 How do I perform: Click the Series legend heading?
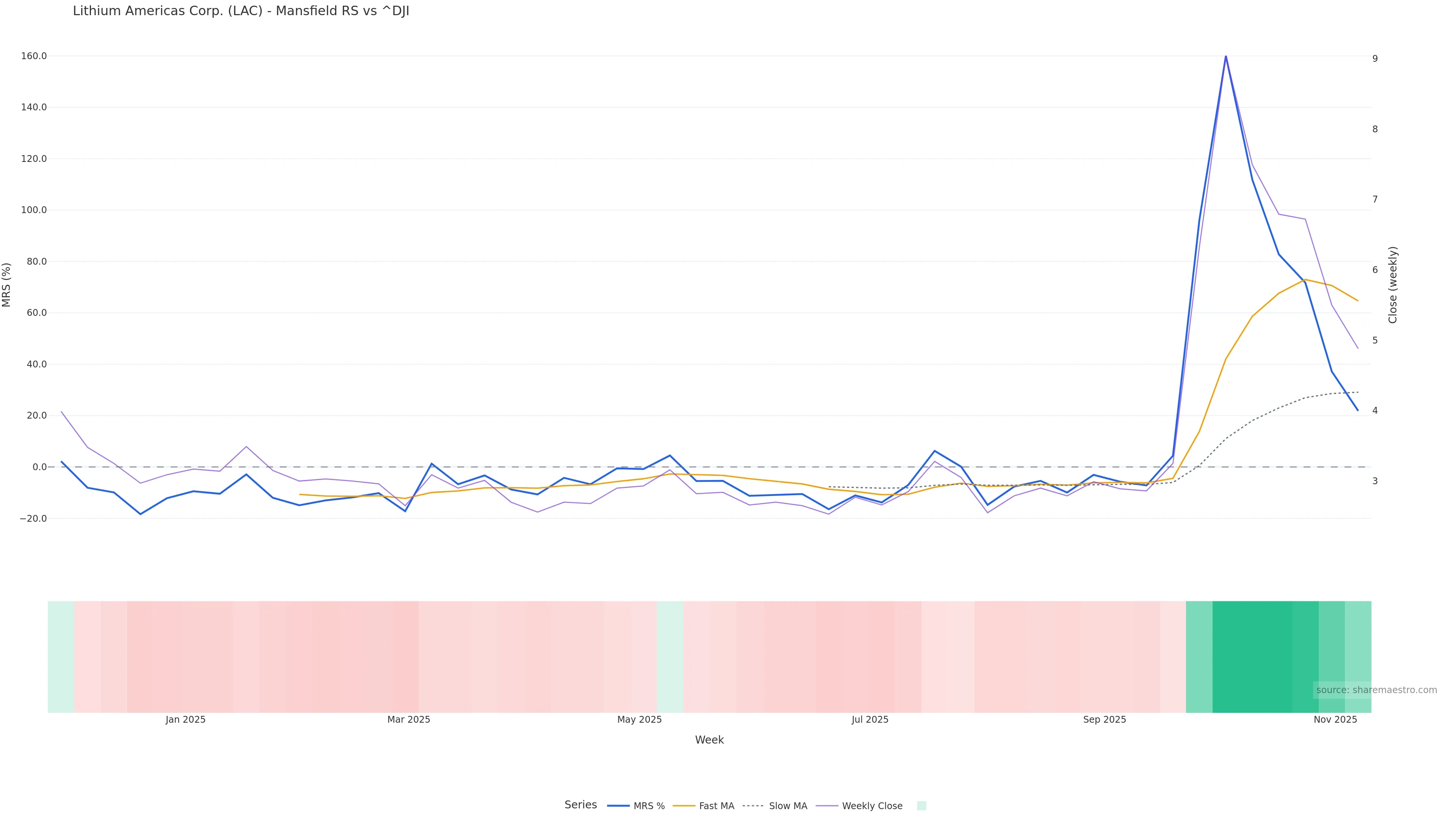581,805
